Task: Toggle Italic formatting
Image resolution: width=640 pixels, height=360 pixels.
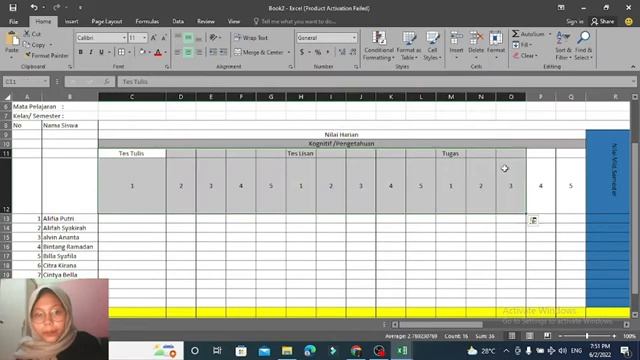Action: coord(91,52)
